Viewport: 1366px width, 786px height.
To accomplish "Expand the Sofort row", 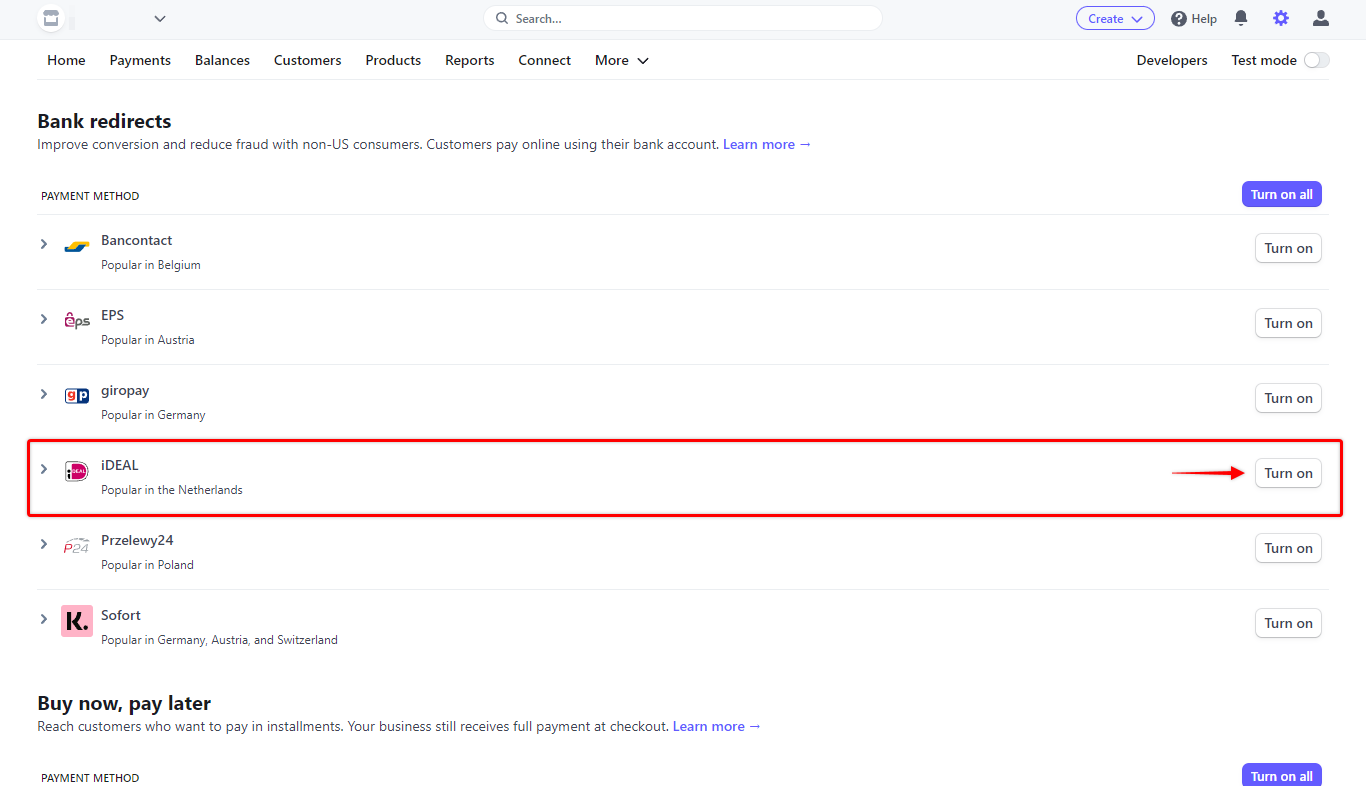I will tap(43, 619).
